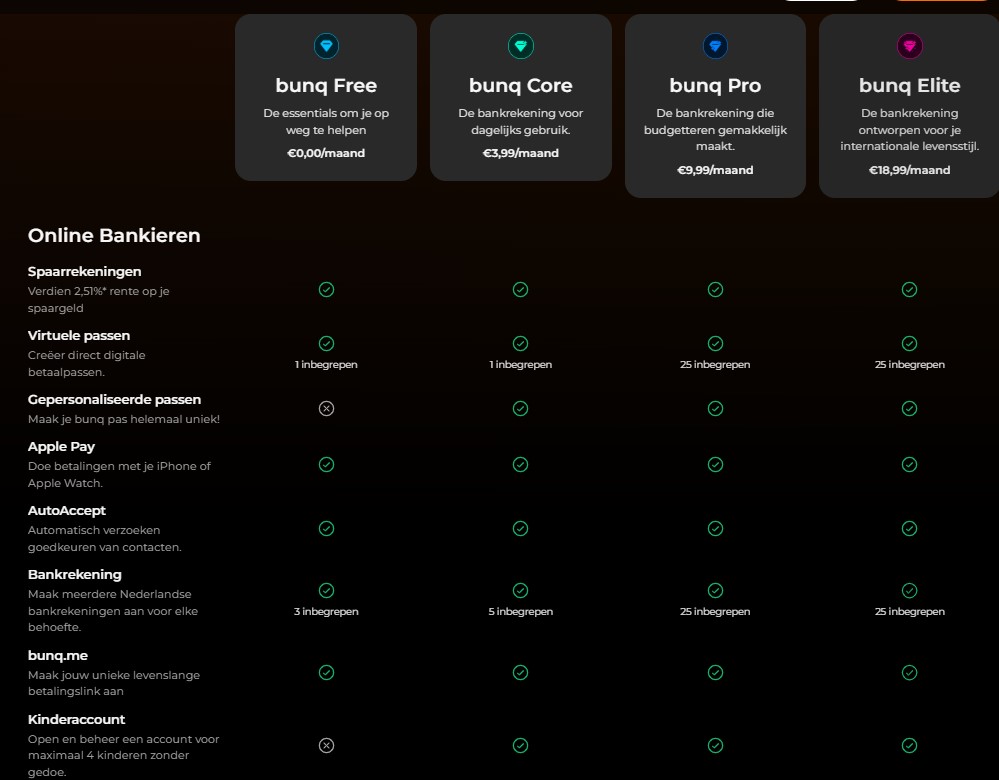Viewport: 999px width, 780px height.
Task: Click the bunq Core green gem icon
Action: [x=520, y=45]
